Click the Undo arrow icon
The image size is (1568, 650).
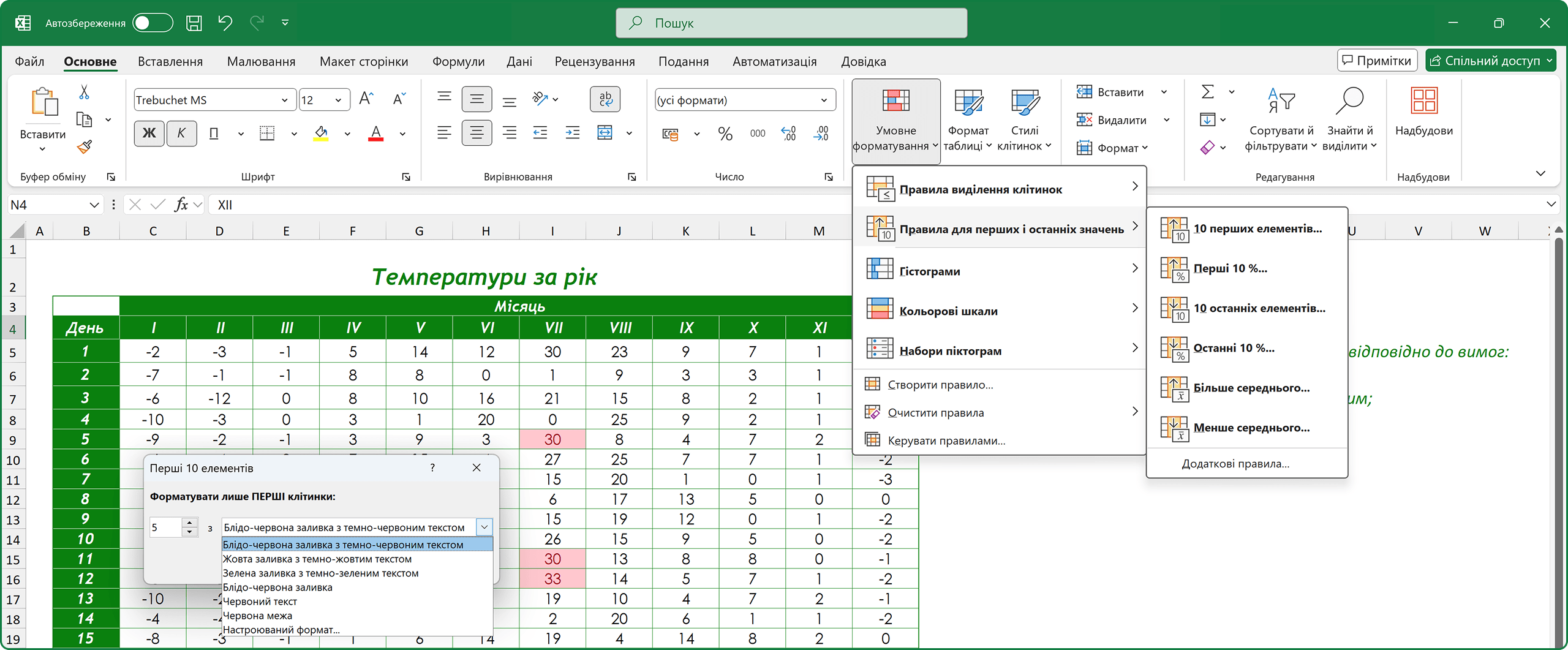click(x=225, y=23)
